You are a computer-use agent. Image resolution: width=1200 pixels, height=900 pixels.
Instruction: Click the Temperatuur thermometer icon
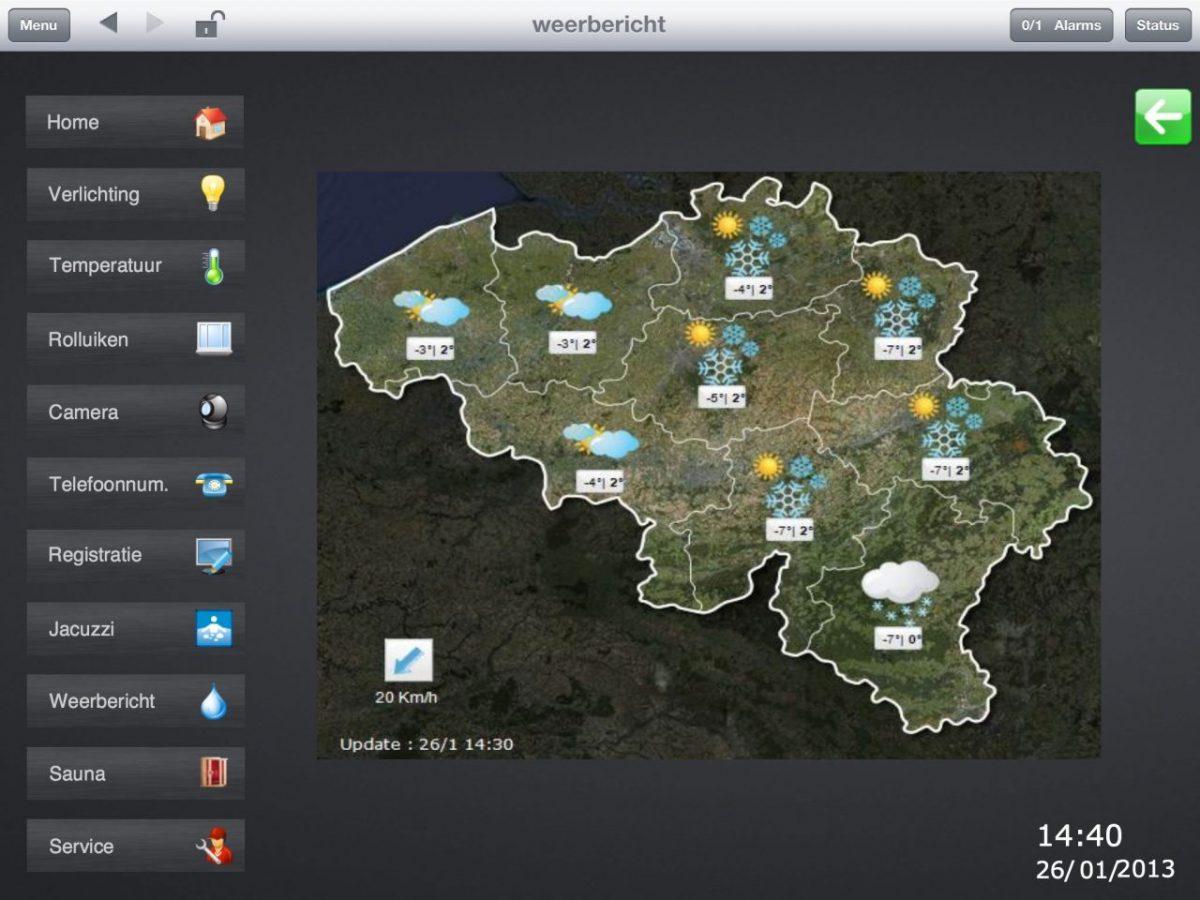(213, 266)
